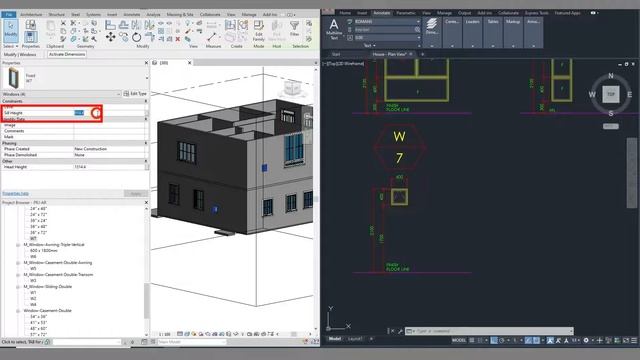Toggle grid display in AutoCAD status bar

[472, 340]
